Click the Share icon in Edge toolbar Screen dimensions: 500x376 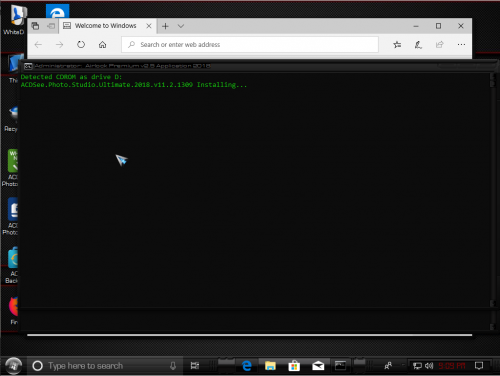click(x=440, y=45)
